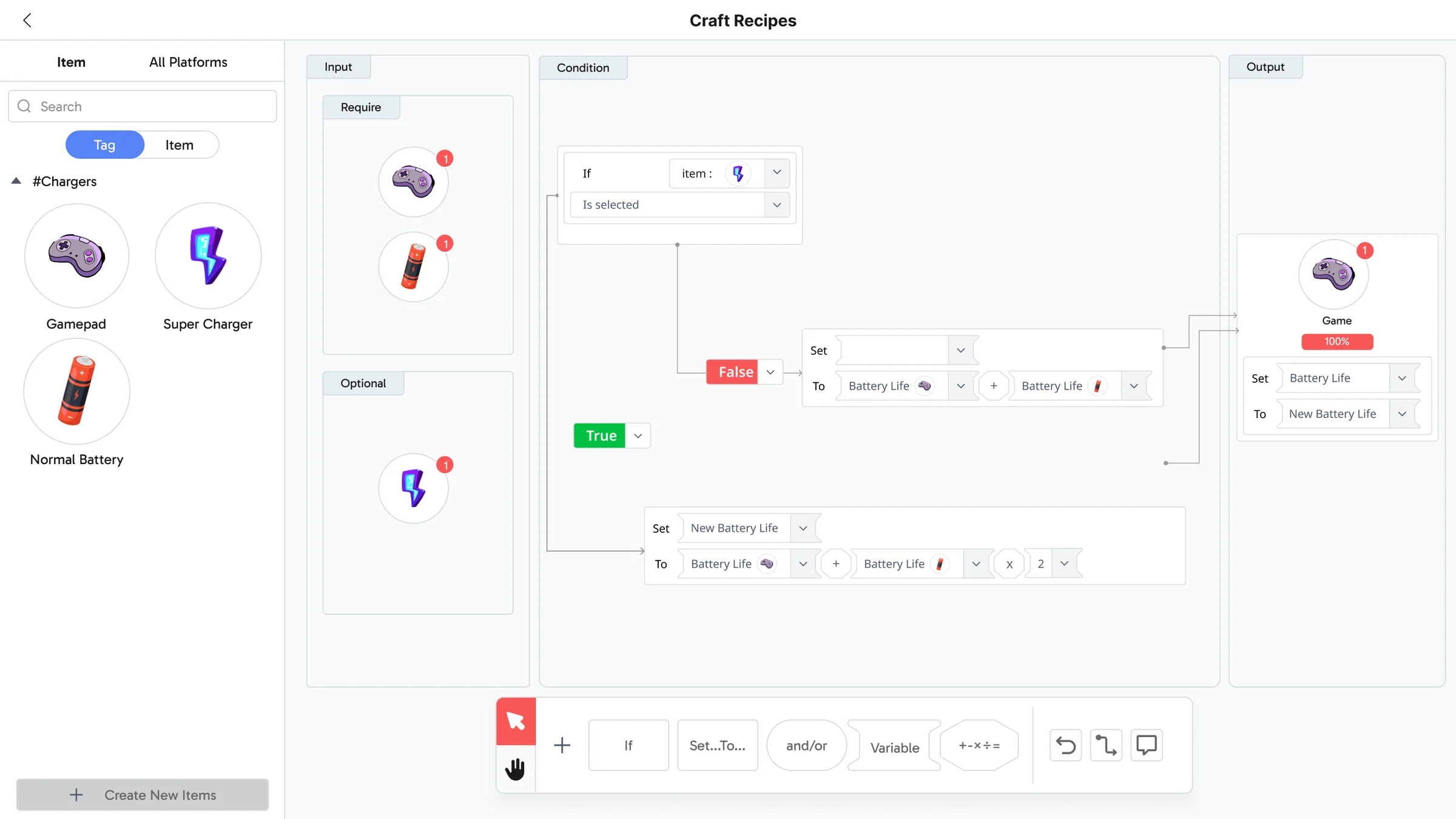Viewport: 1456px width, 819px height.
Task: Click the Game output gamepad icon
Action: pyautogui.click(x=1333, y=274)
